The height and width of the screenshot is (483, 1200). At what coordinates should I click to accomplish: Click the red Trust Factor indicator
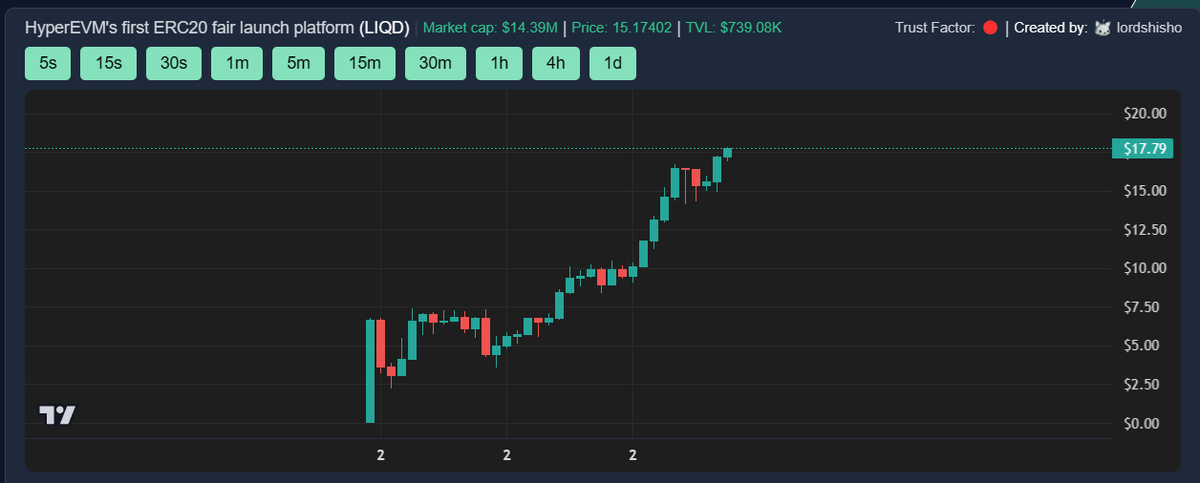pyautogui.click(x=989, y=27)
